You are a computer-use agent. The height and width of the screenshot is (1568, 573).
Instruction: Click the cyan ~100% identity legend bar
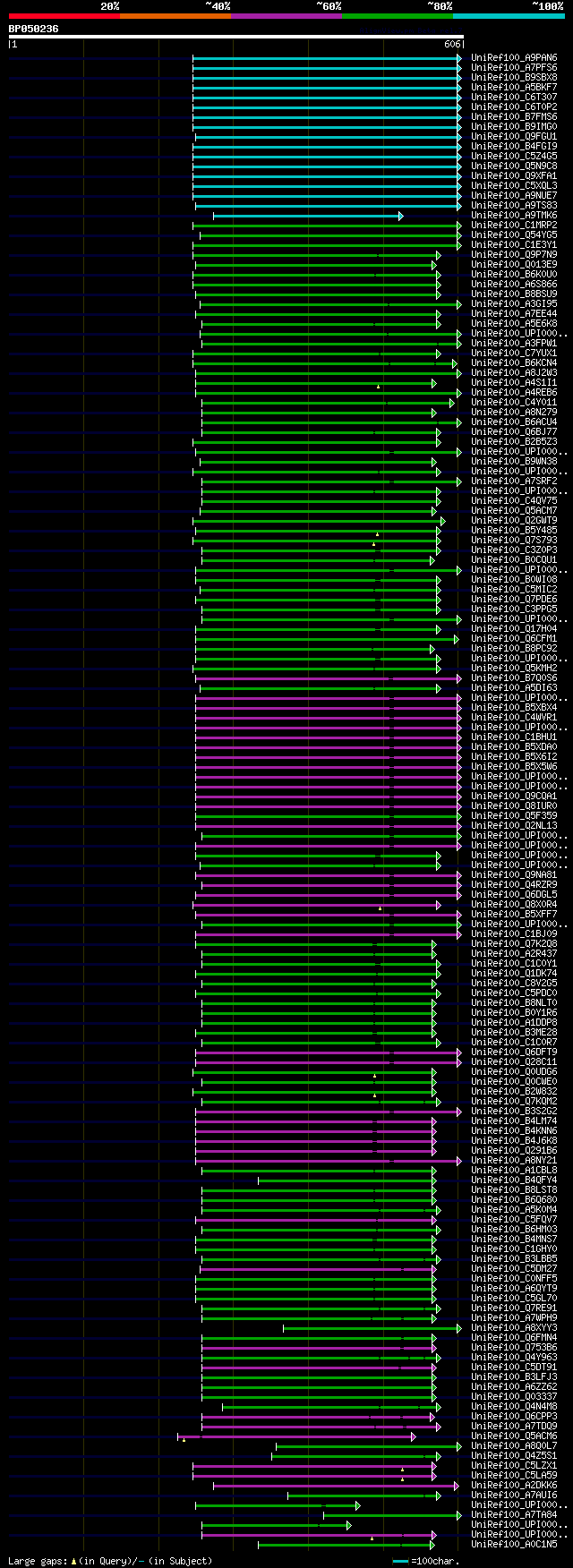coord(509,15)
